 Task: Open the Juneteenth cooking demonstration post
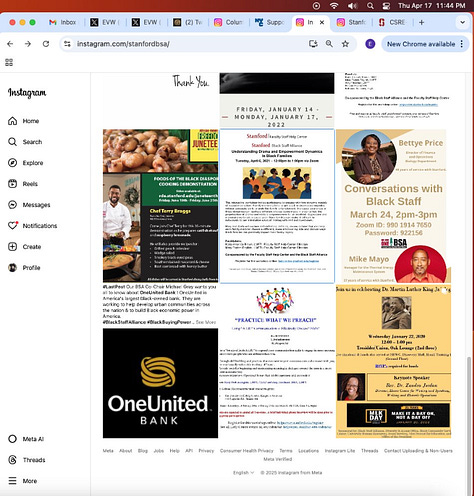point(160,206)
